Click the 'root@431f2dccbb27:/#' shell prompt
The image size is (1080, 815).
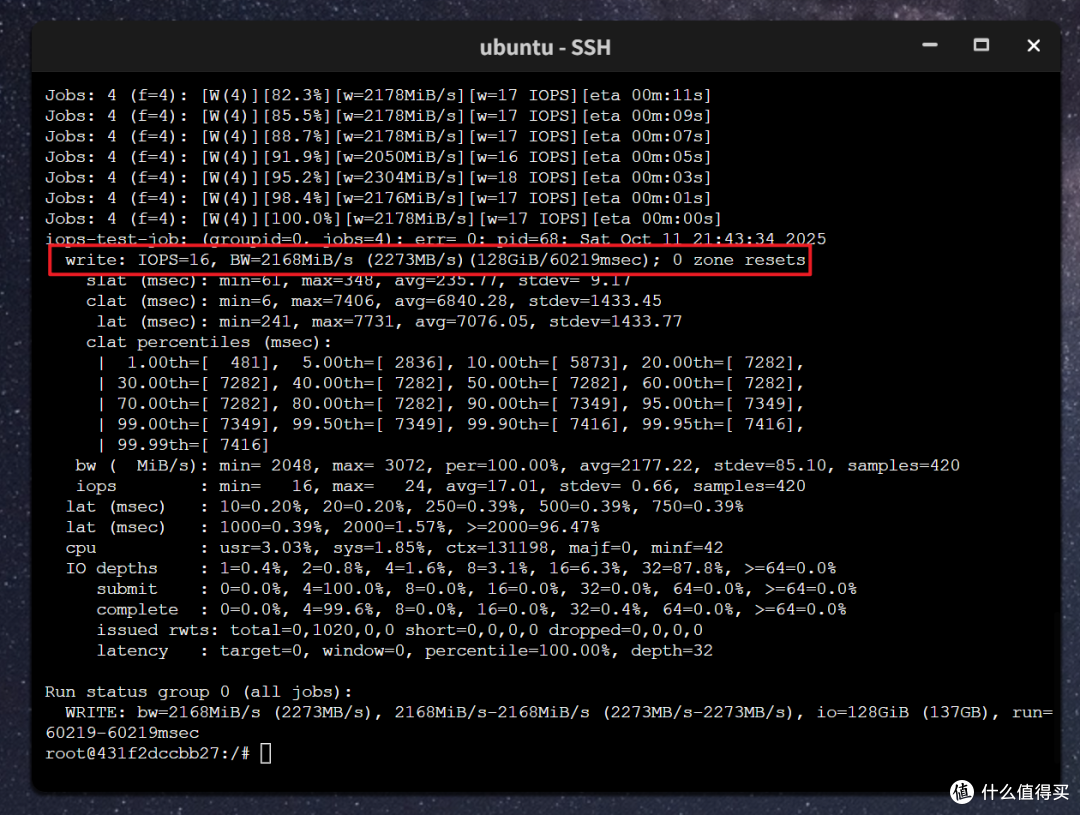tap(147, 754)
